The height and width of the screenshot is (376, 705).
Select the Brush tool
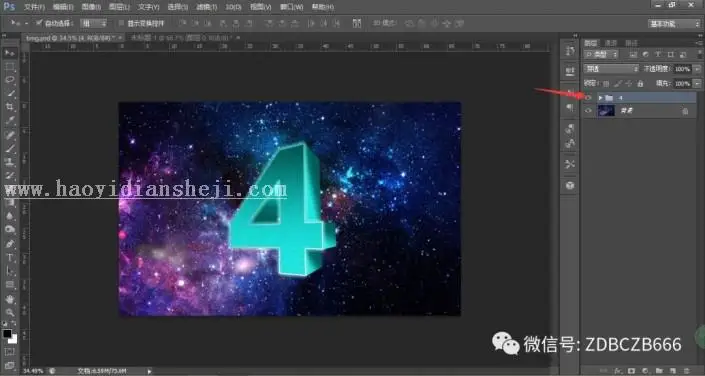click(10, 148)
